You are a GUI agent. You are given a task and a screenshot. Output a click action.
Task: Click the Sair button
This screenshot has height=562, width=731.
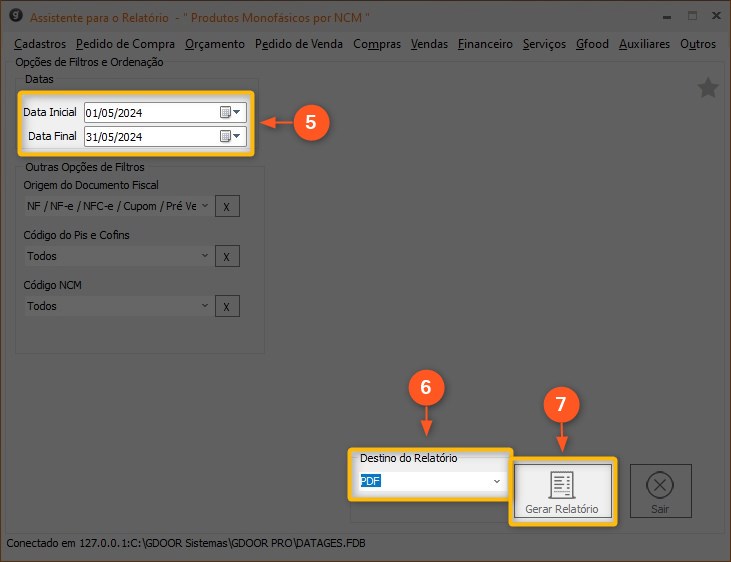coord(660,492)
